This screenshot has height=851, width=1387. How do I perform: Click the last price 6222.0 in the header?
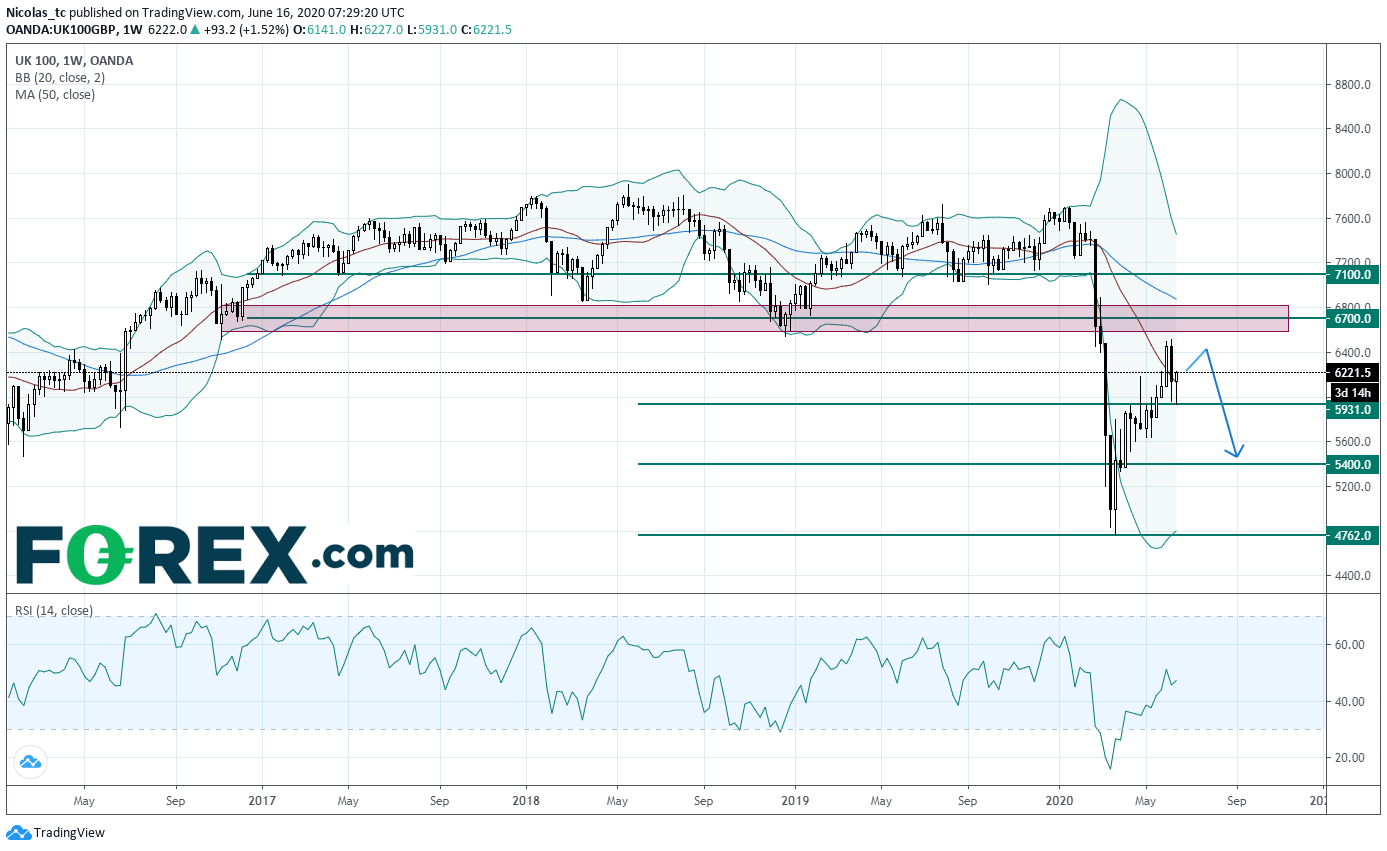pos(165,28)
